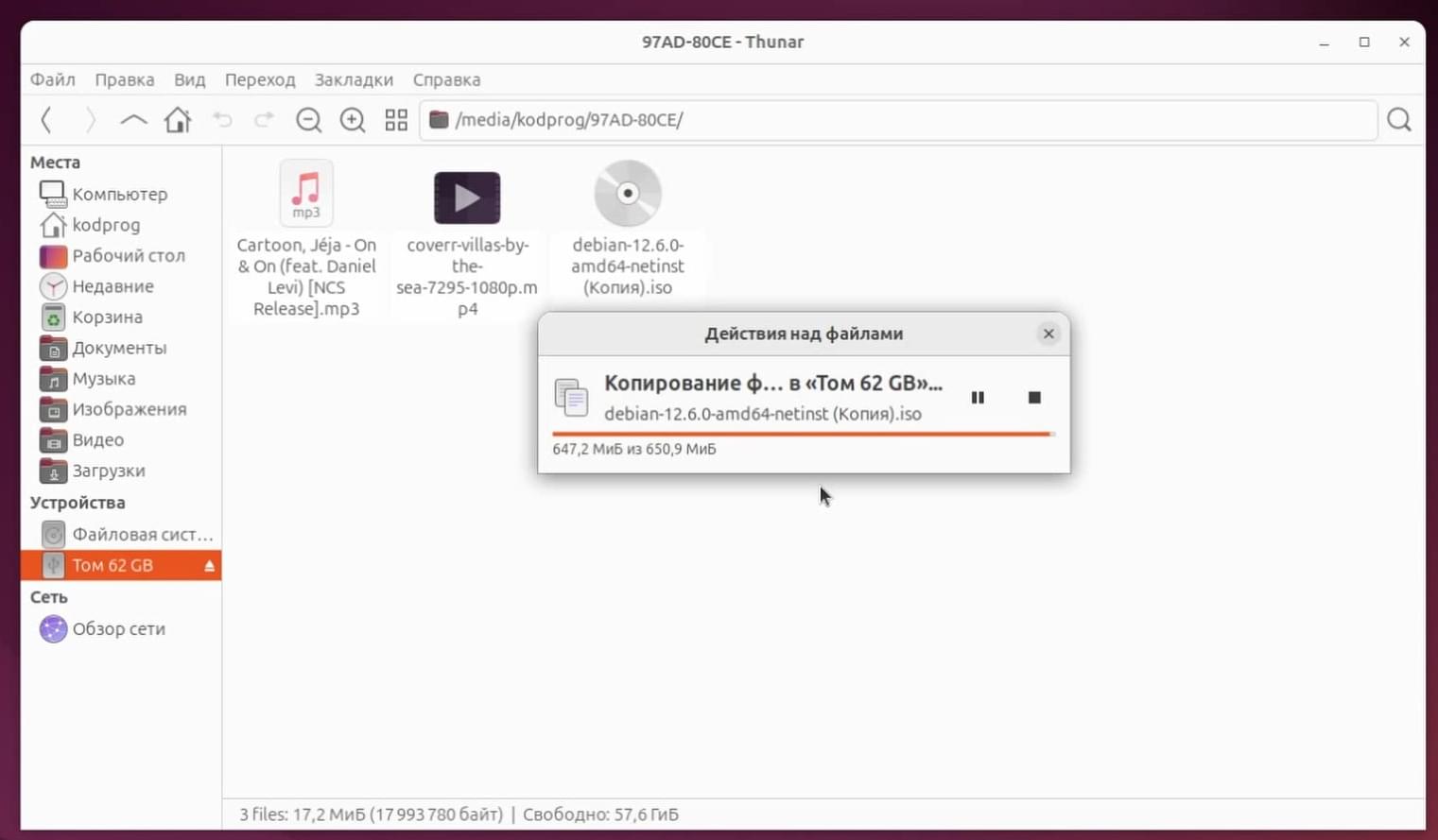This screenshot has width=1438, height=840.
Task: Click the Копирование ф… в «Том 62 GB» heading
Action: [773, 383]
